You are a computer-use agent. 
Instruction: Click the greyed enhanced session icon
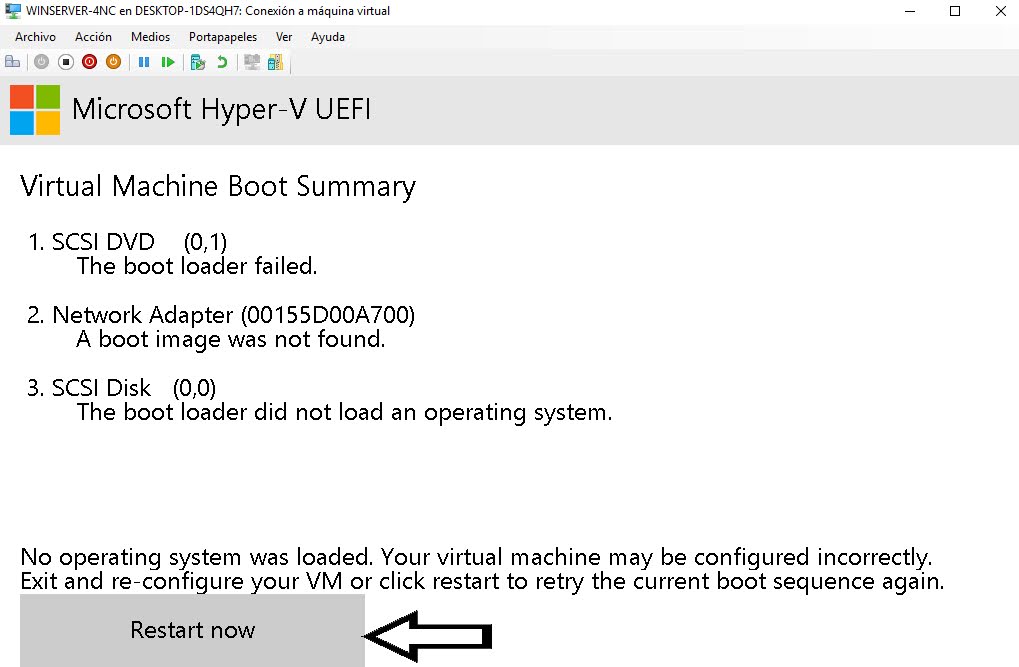click(252, 62)
